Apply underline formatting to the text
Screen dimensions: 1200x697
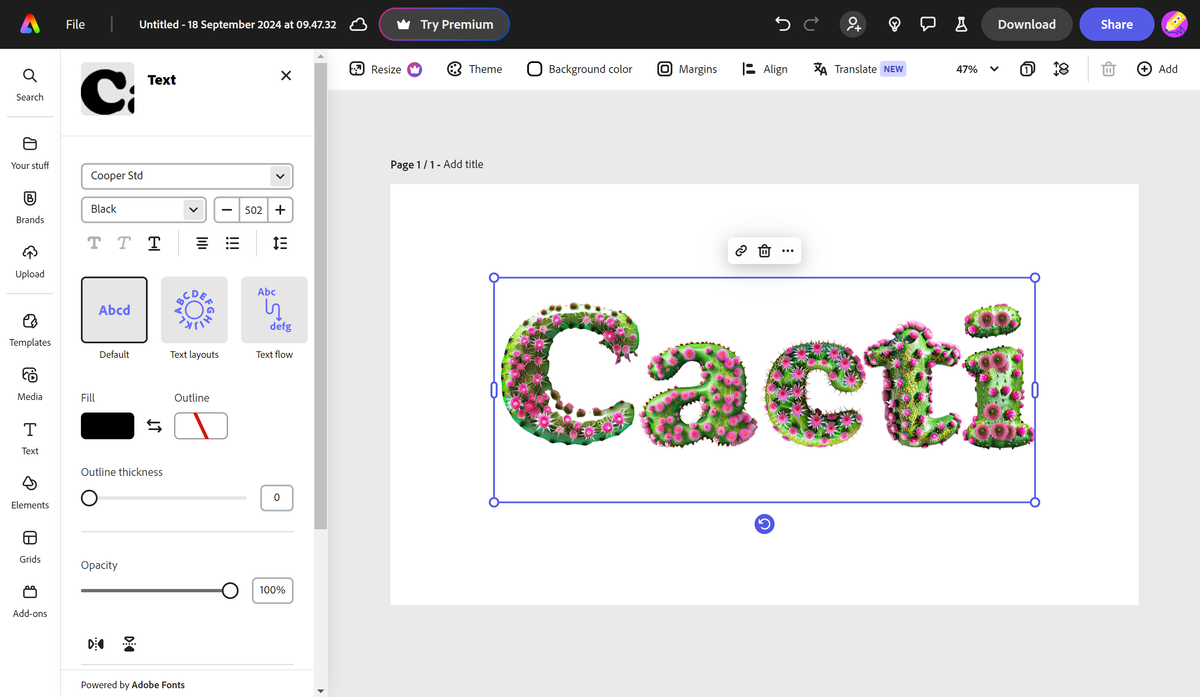153,243
